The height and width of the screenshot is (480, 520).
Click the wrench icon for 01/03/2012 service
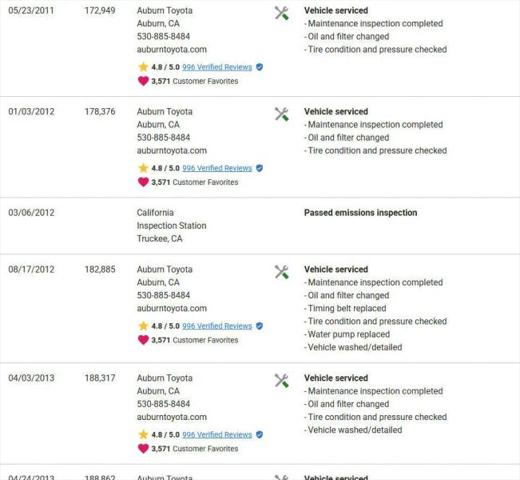(x=282, y=114)
